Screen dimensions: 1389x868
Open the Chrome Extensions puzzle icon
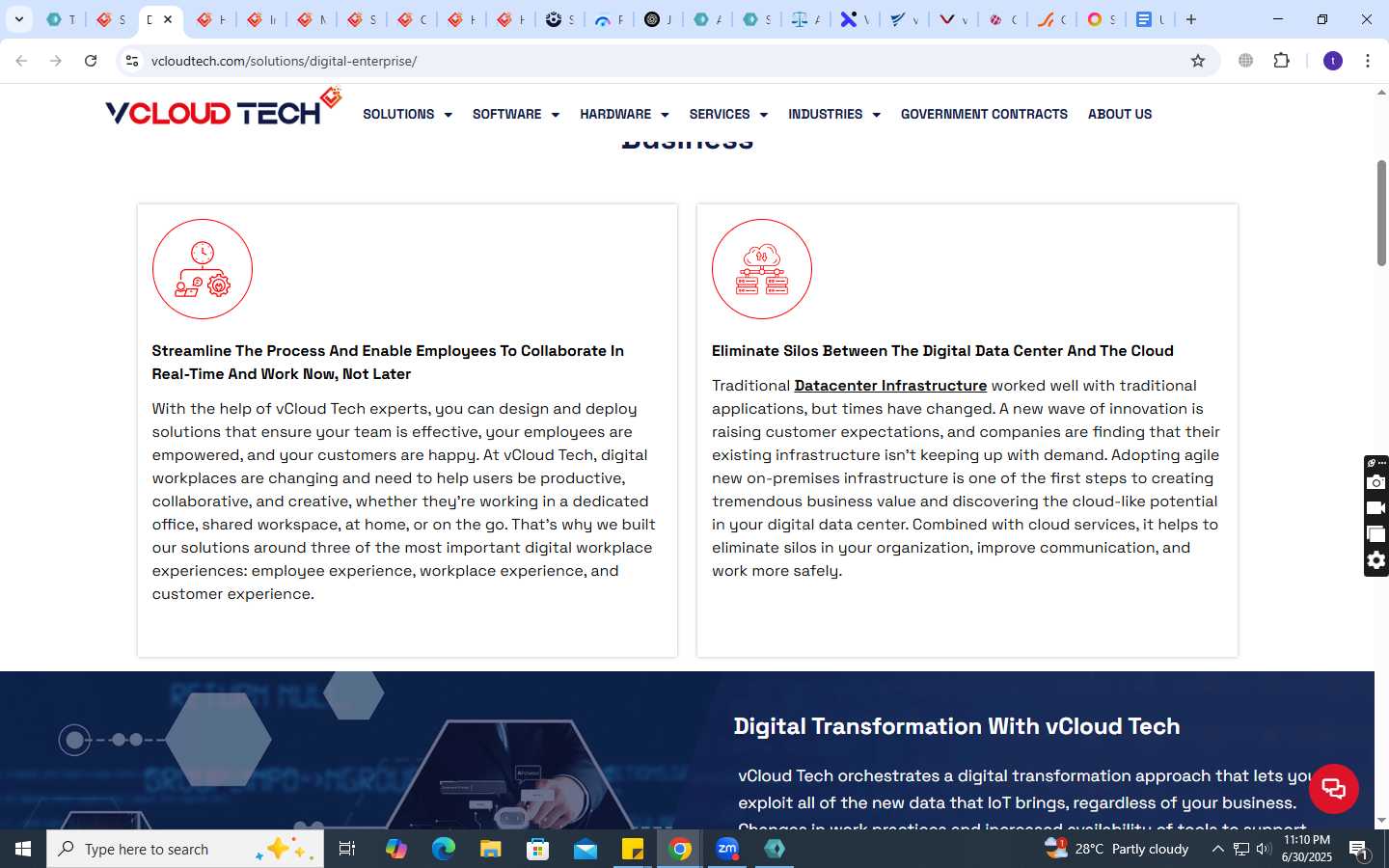[x=1282, y=61]
